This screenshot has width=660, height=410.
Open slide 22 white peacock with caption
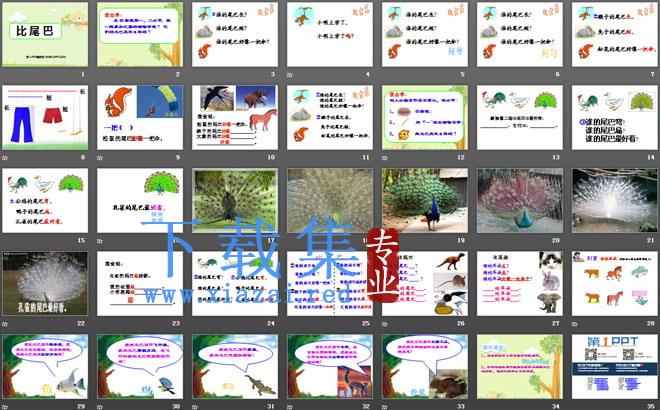click(x=45, y=284)
